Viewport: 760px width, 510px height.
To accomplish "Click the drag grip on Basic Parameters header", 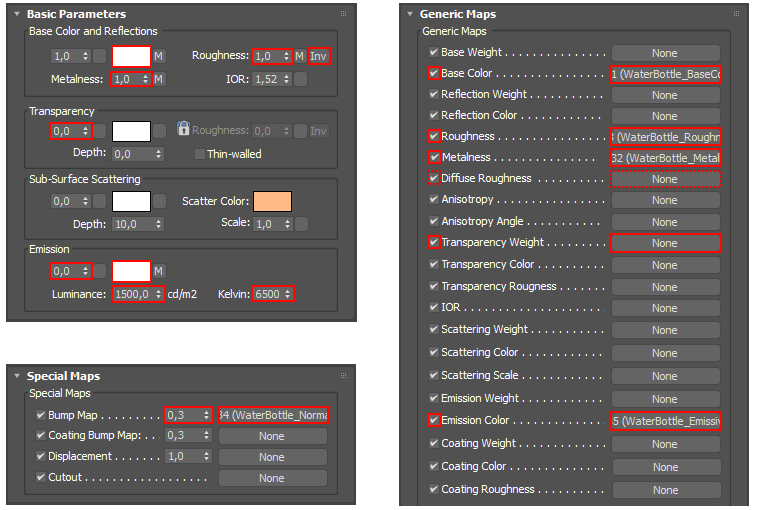I will click(344, 15).
